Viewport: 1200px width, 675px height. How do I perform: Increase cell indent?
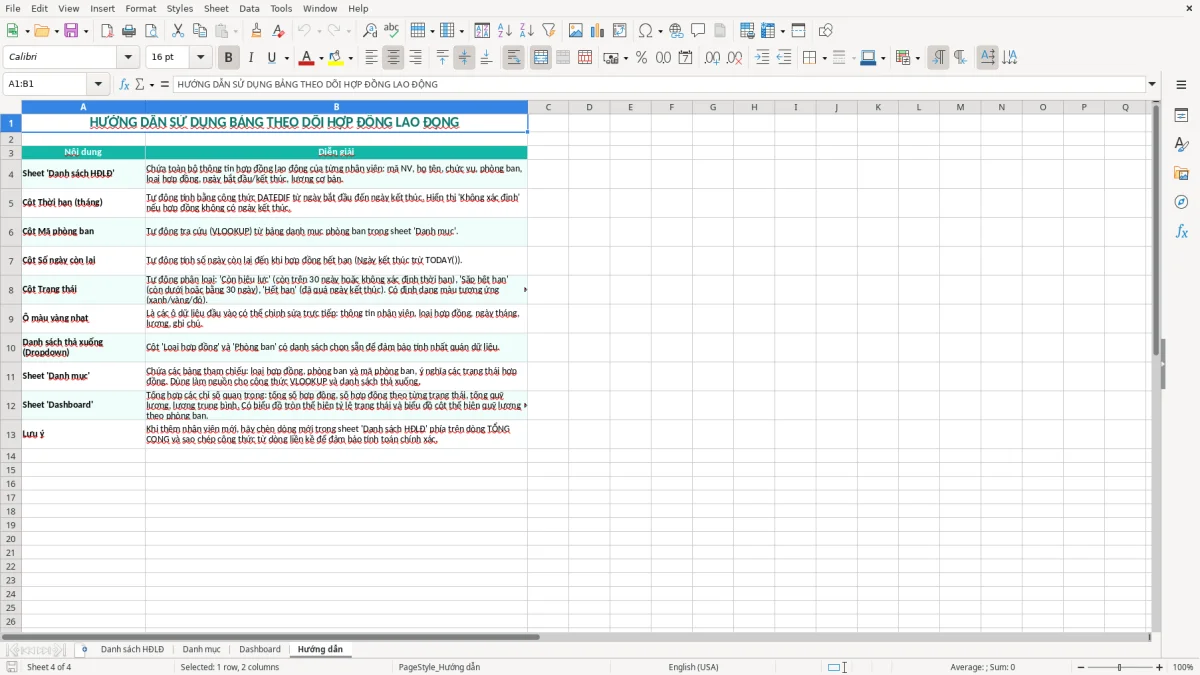pos(762,58)
